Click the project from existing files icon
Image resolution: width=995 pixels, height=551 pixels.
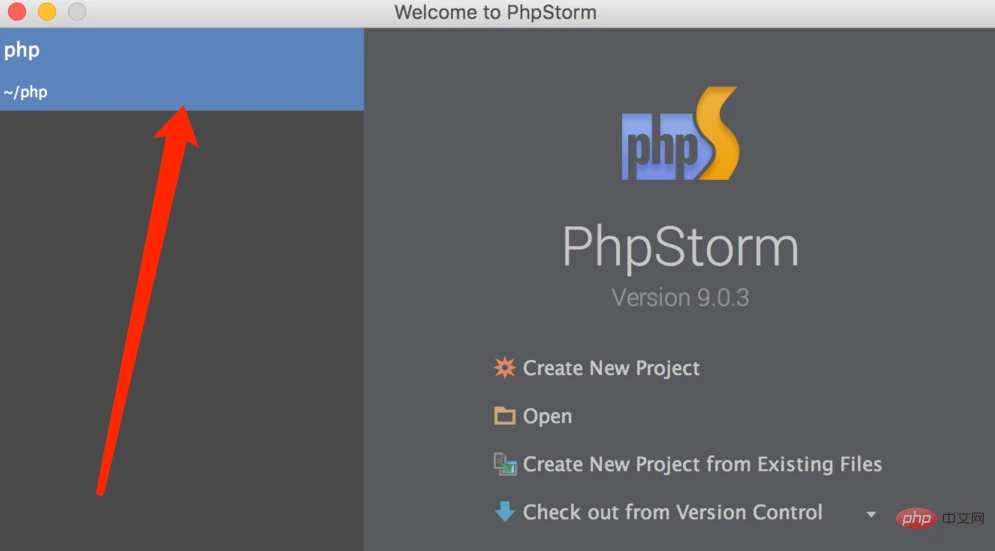click(505, 464)
